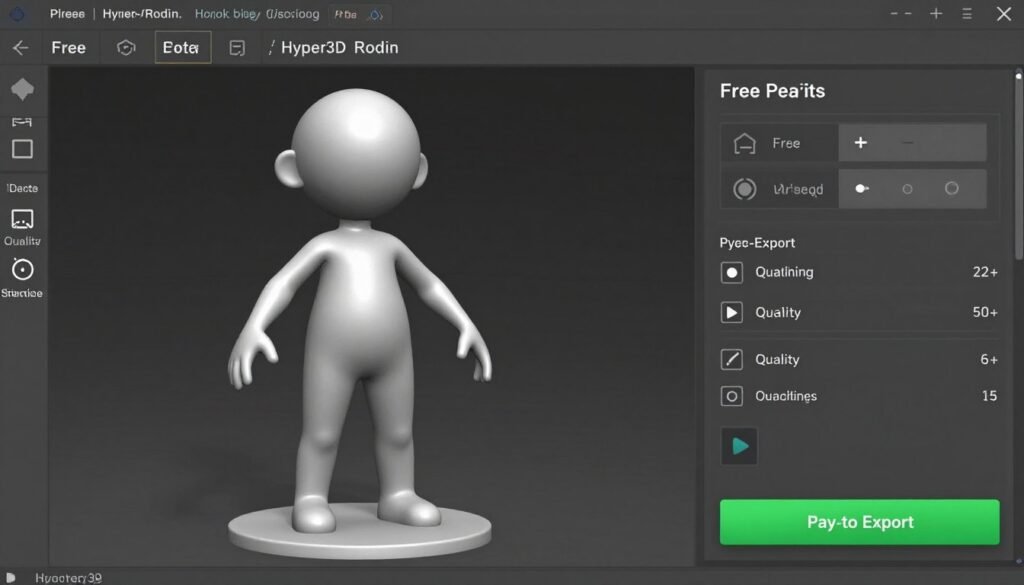Viewport: 1024px width, 585px height.
Task: Open the Pireee title bar item
Action: [67, 14]
